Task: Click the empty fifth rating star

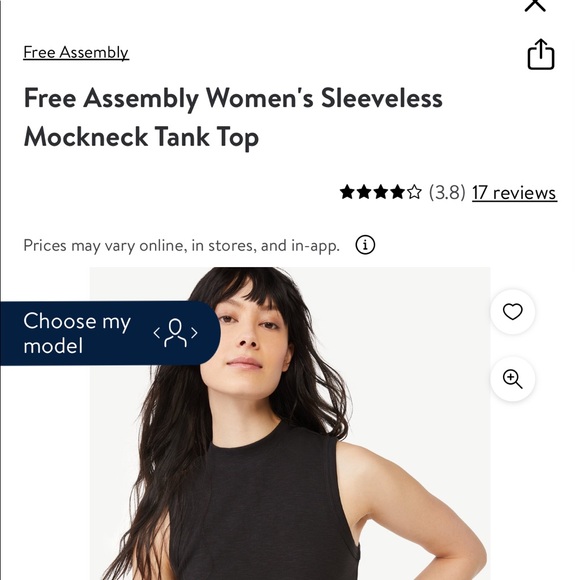Action: (x=414, y=192)
